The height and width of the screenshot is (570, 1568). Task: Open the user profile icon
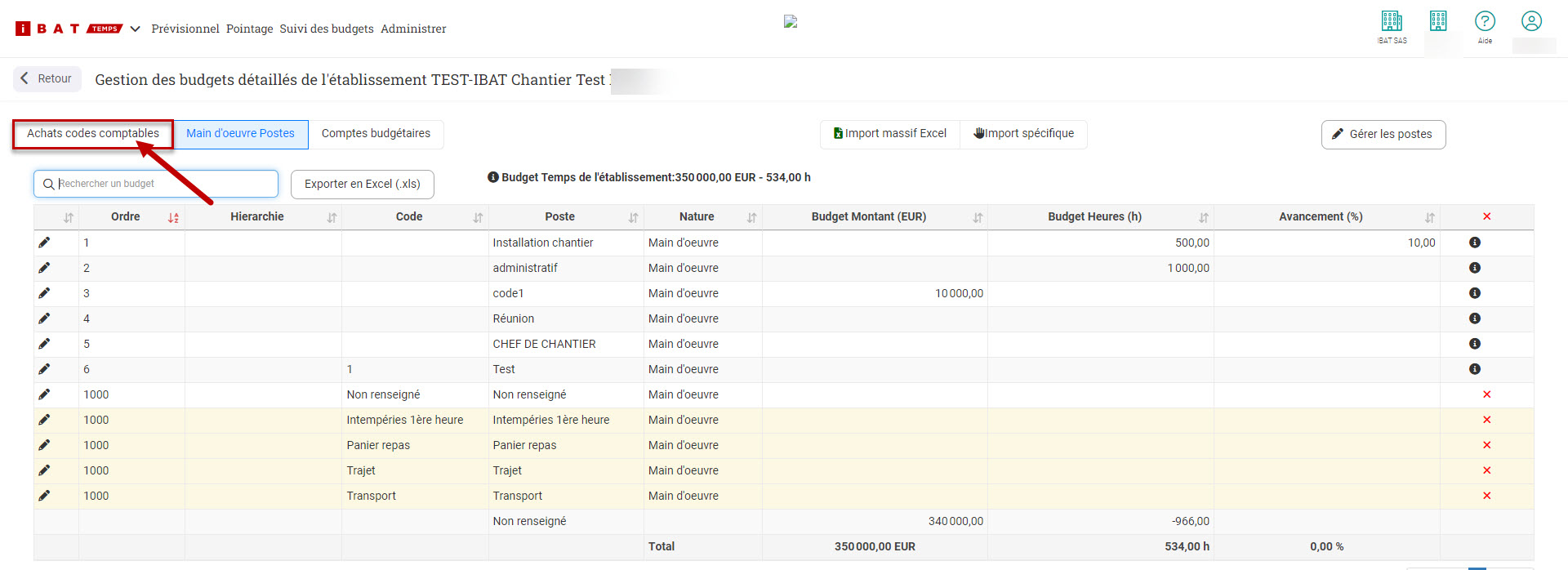coord(1531,21)
